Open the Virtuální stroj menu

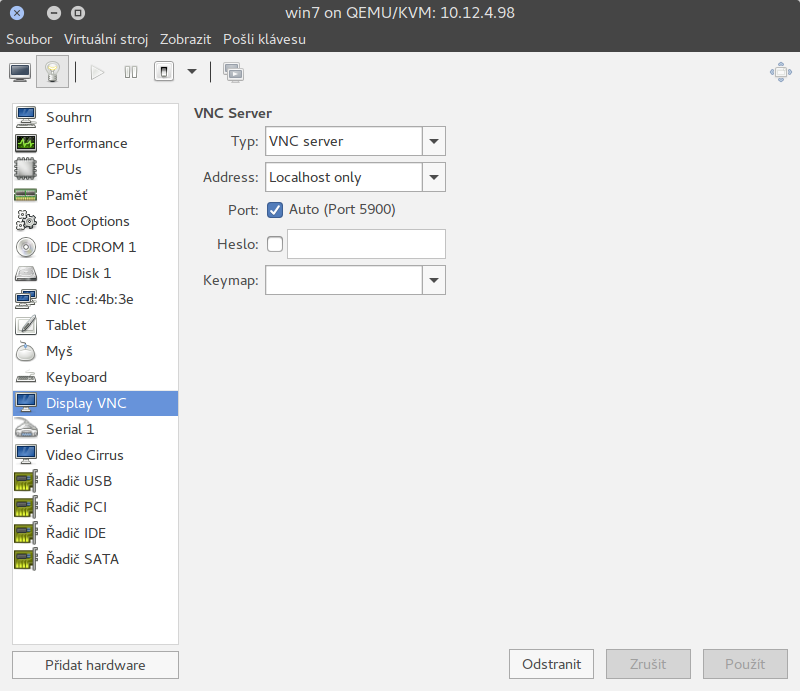coord(106,39)
